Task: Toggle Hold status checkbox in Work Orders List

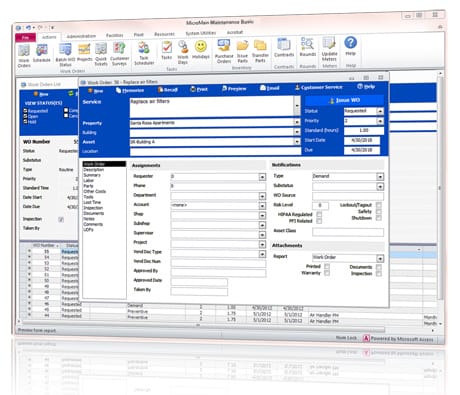Action: [x=25, y=121]
